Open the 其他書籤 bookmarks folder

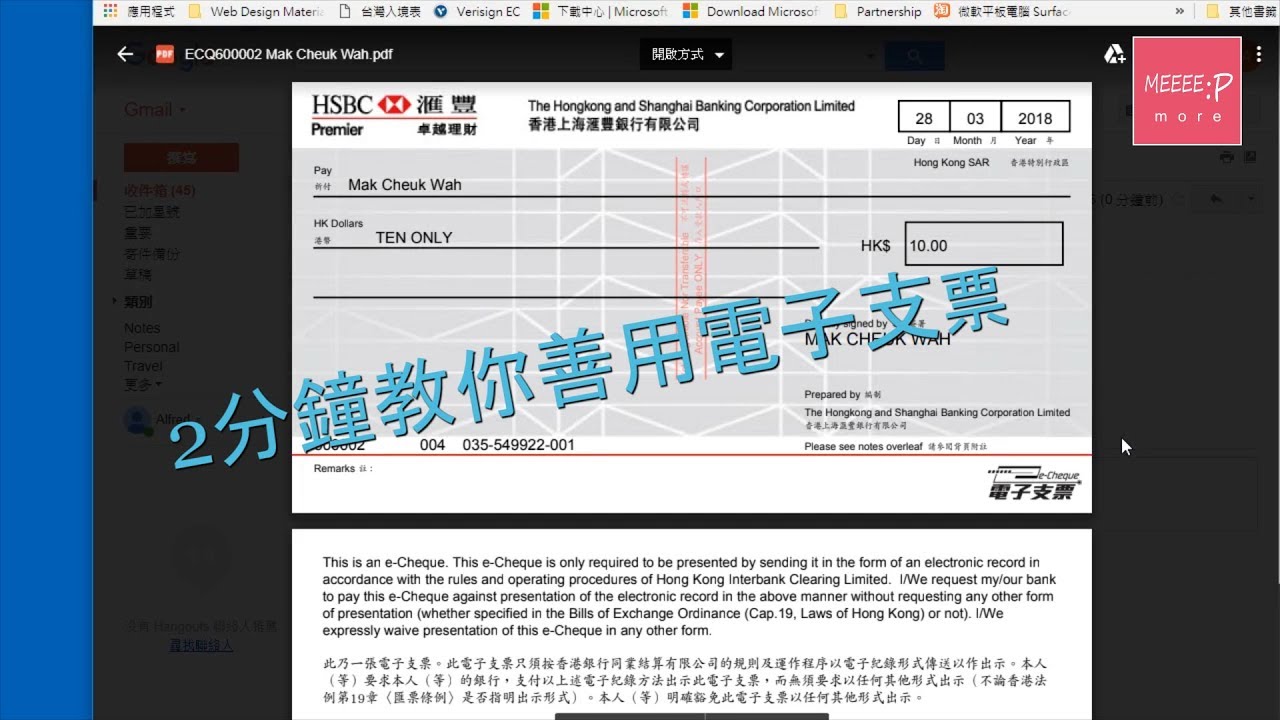1241,12
